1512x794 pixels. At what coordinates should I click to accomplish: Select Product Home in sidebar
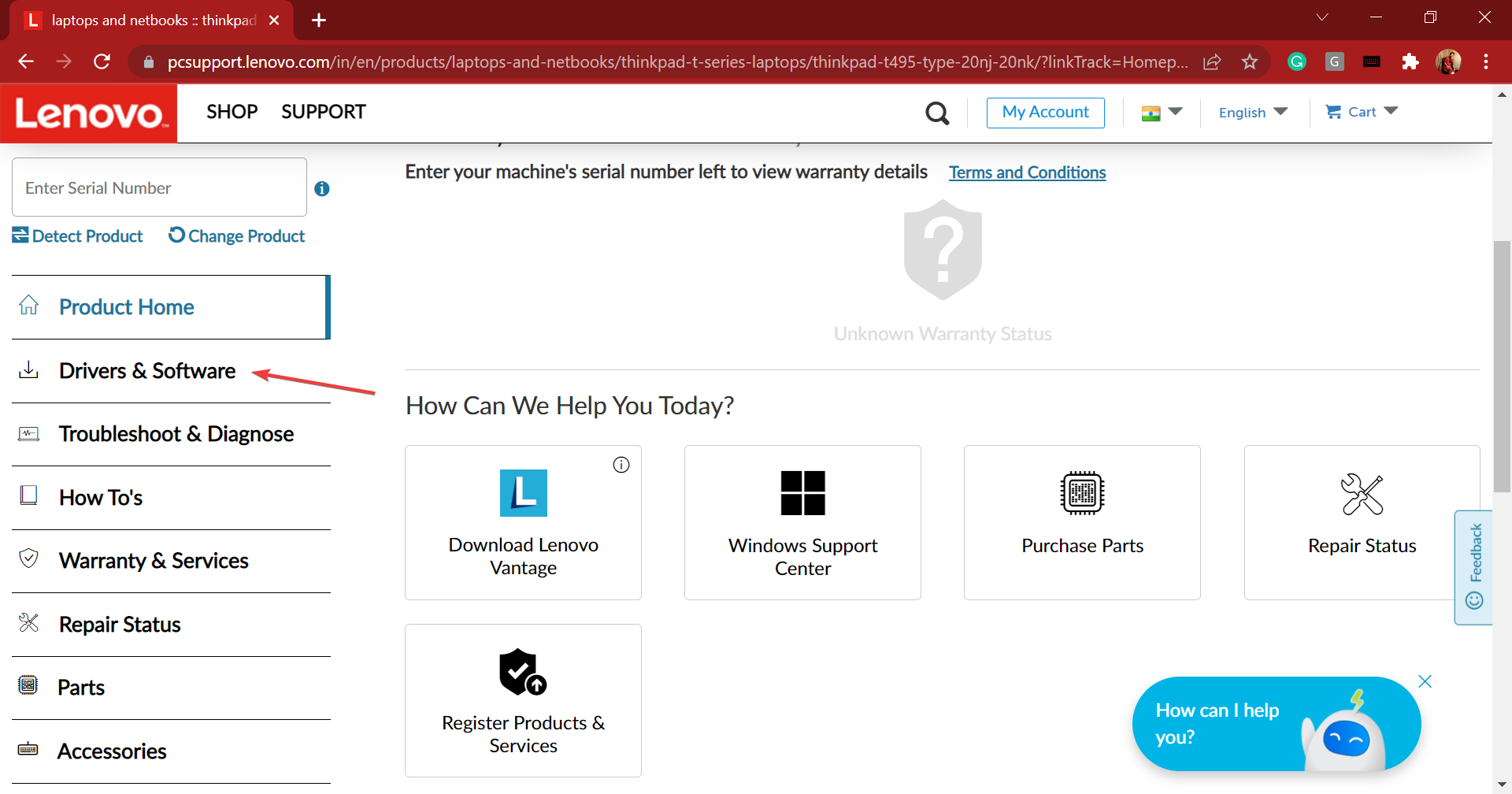coord(171,307)
